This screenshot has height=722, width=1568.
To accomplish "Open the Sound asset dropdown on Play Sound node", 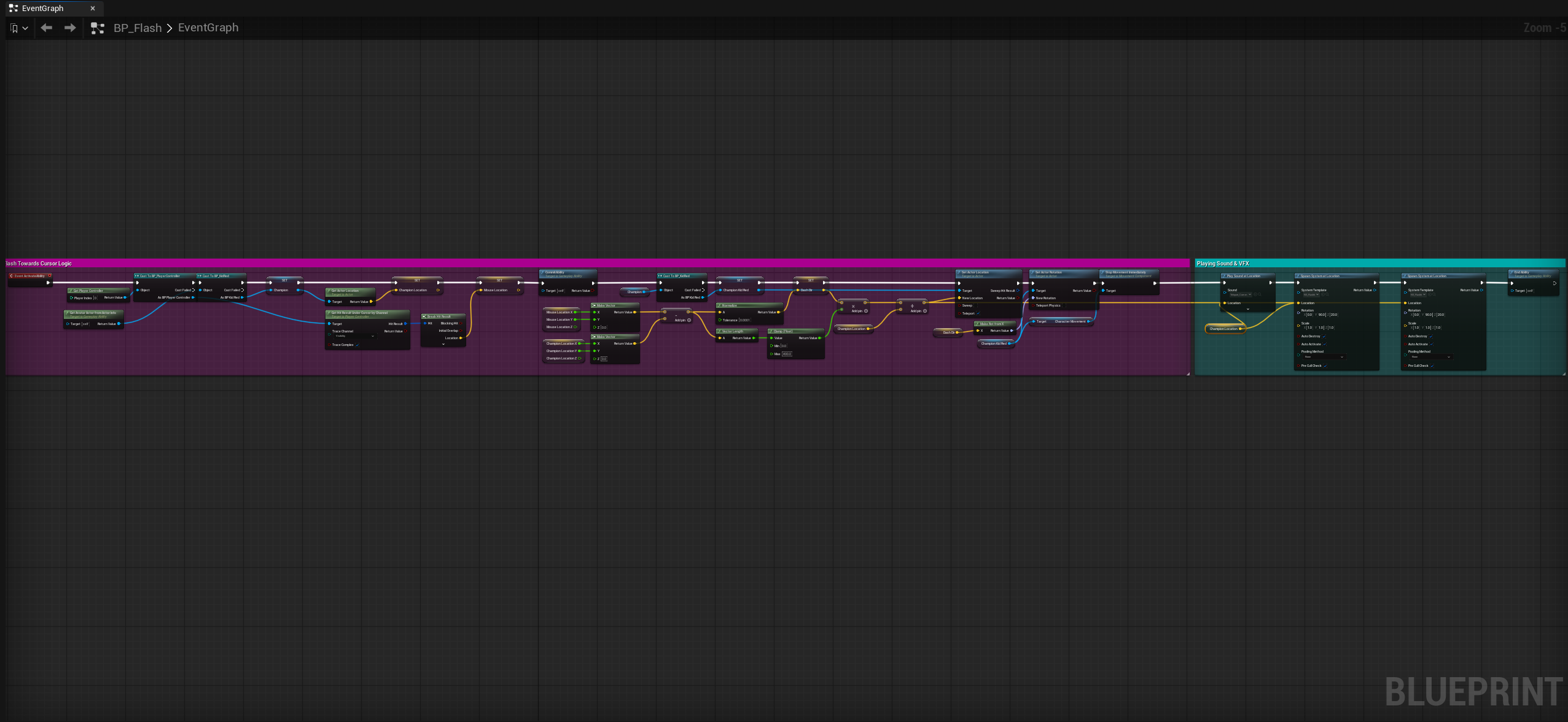I will 1239,295.
